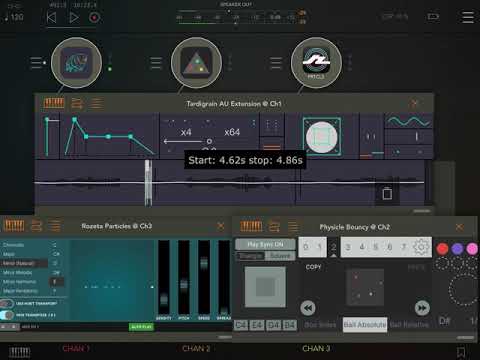Screen dimensions: 480x360
Task: Open MIDI routing icon in Physicle Bouncy title bar
Action: [274, 227]
